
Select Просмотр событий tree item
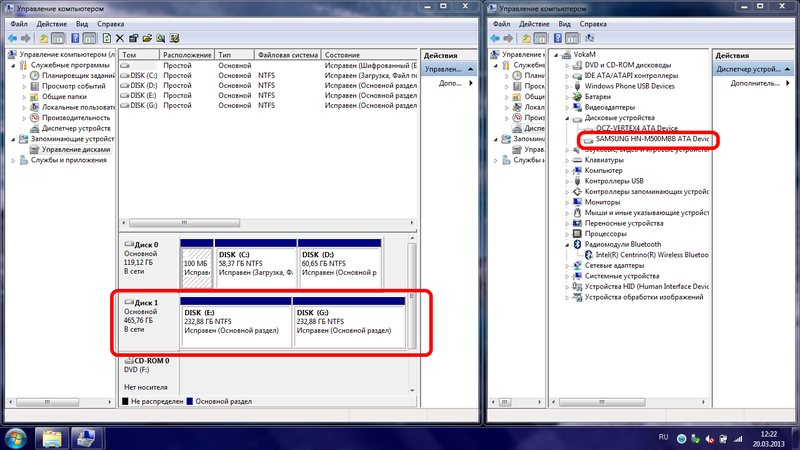coord(73,86)
